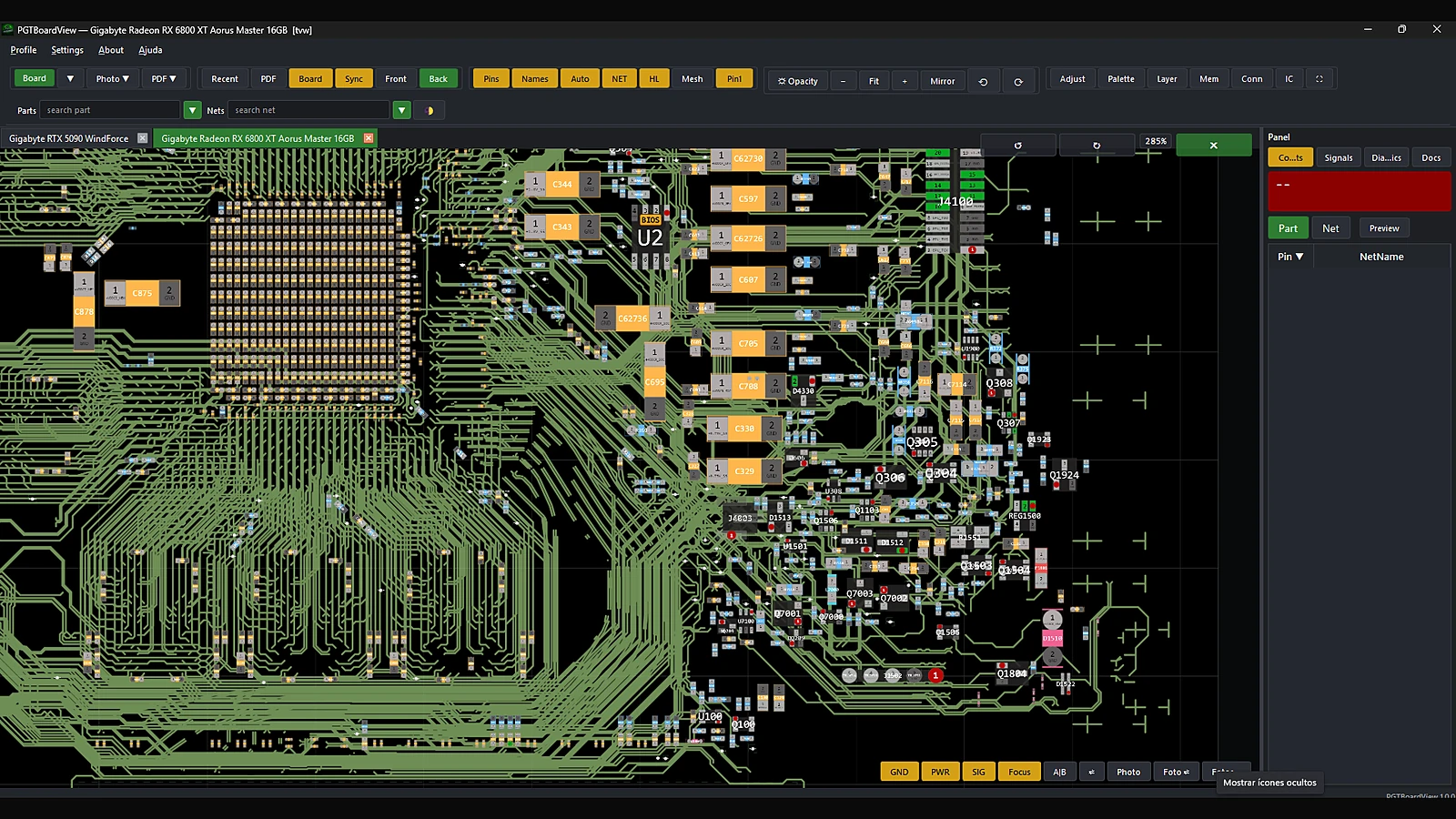Toggle the HL option
The height and width of the screenshot is (819, 1456).
point(654,79)
